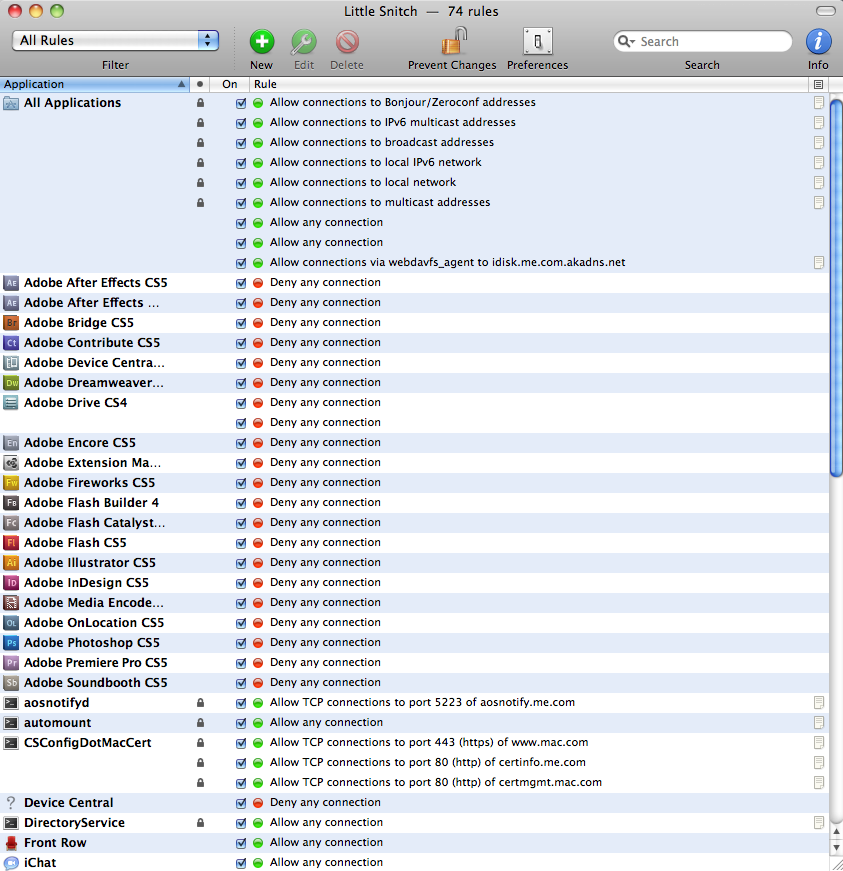The width and height of the screenshot is (843, 871).
Task: Select the Adobe Extension Manager row
Action: (x=414, y=463)
